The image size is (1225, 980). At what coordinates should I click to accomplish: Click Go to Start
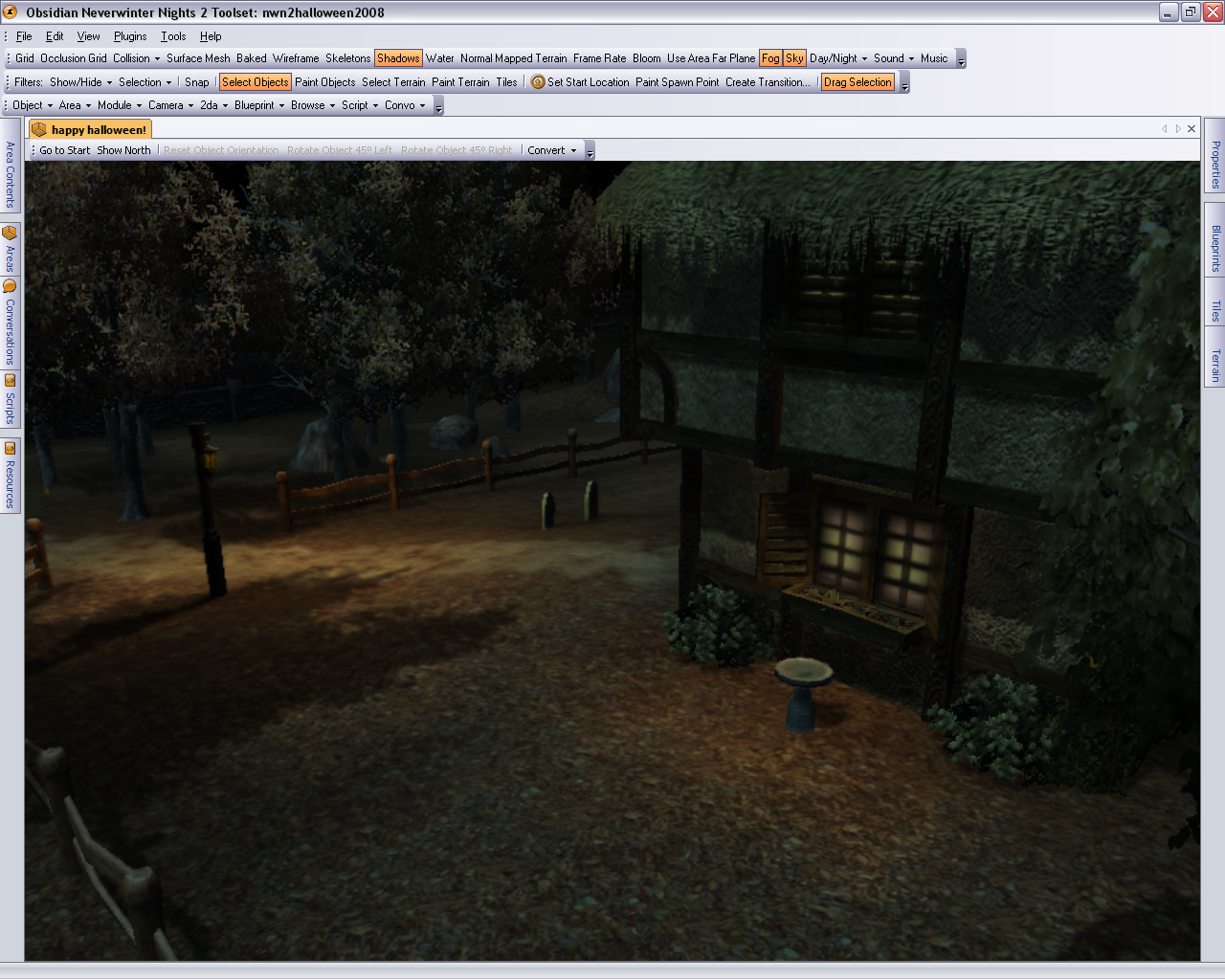pos(65,150)
